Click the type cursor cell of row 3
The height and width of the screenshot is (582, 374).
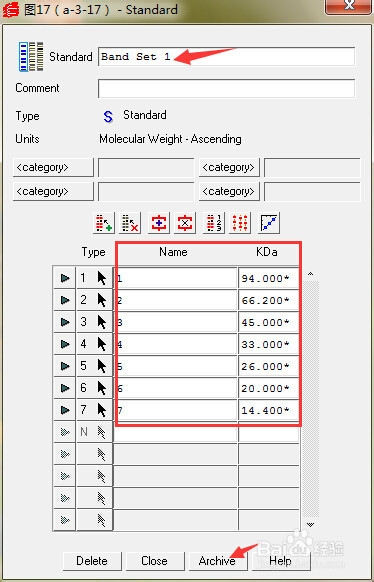(94, 321)
